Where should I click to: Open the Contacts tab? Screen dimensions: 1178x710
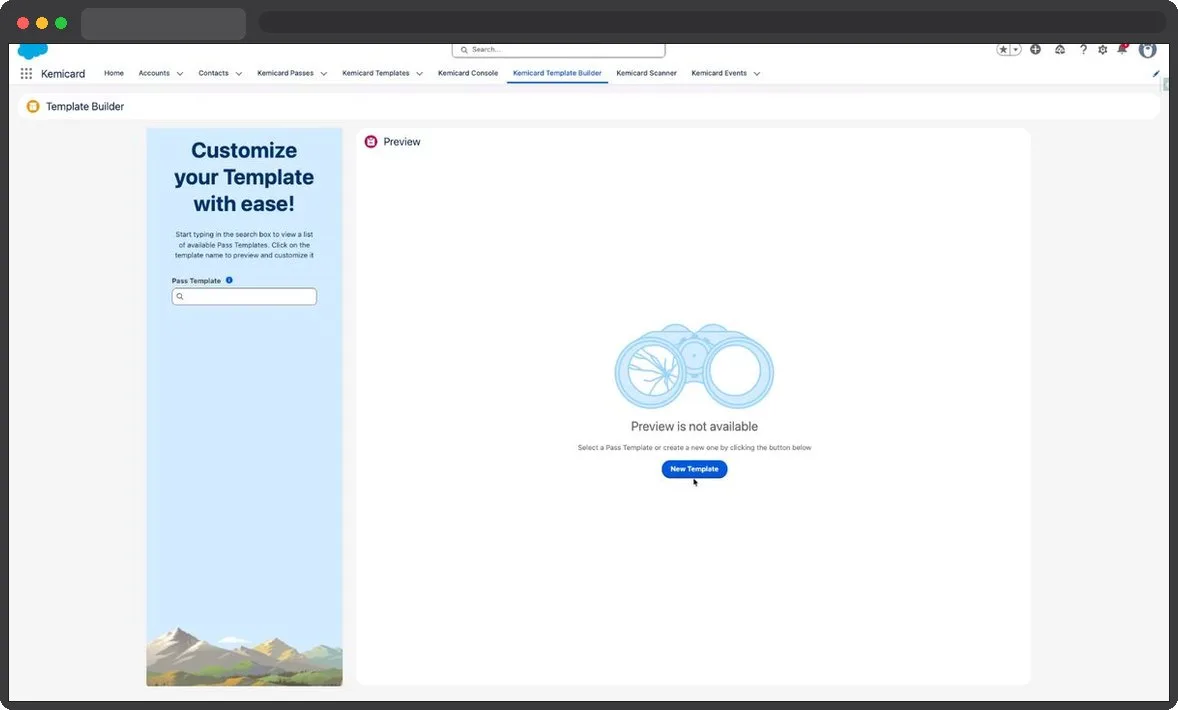(x=213, y=73)
